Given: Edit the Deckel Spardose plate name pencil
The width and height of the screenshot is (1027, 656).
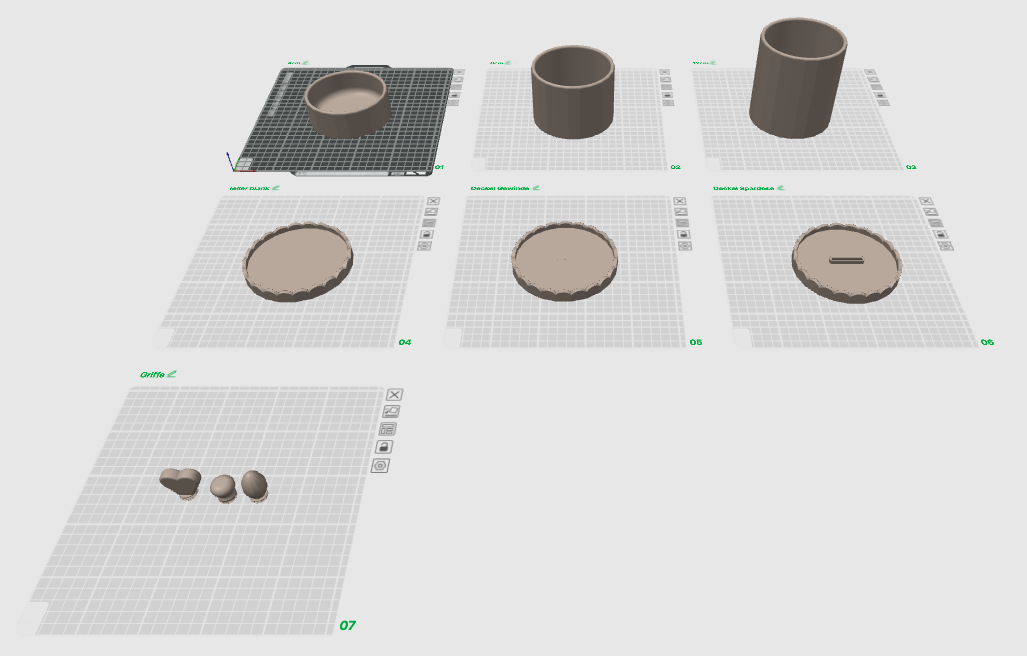Looking at the screenshot, I should 781,188.
